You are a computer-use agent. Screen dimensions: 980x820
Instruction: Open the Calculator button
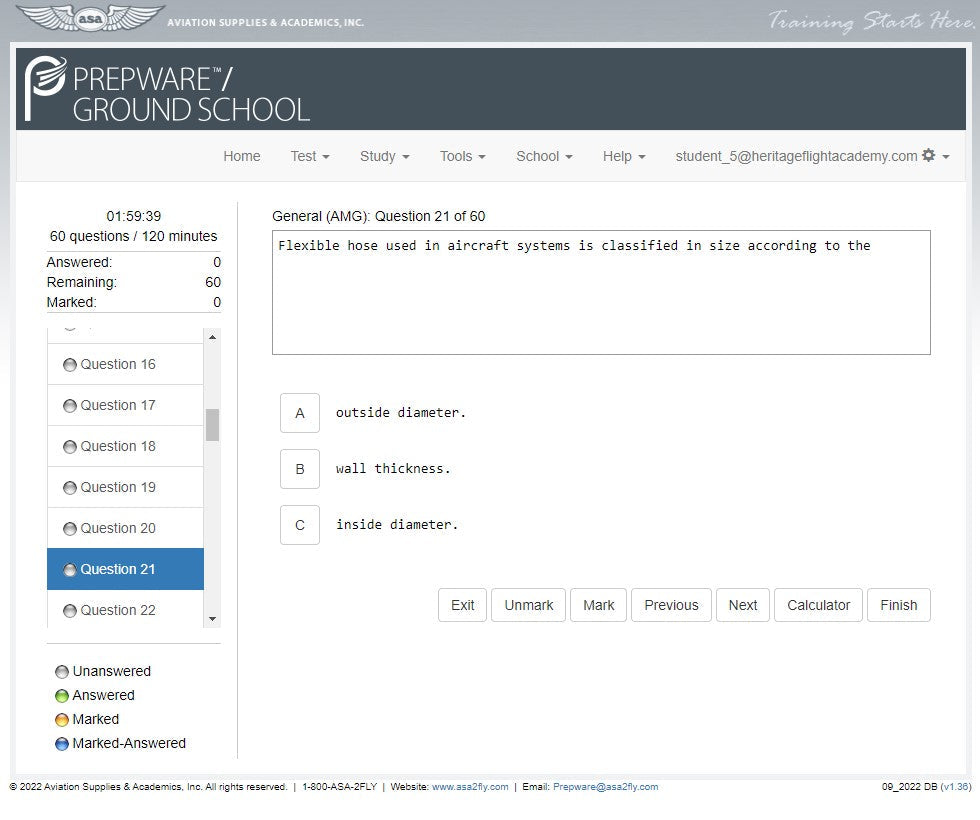pos(818,605)
